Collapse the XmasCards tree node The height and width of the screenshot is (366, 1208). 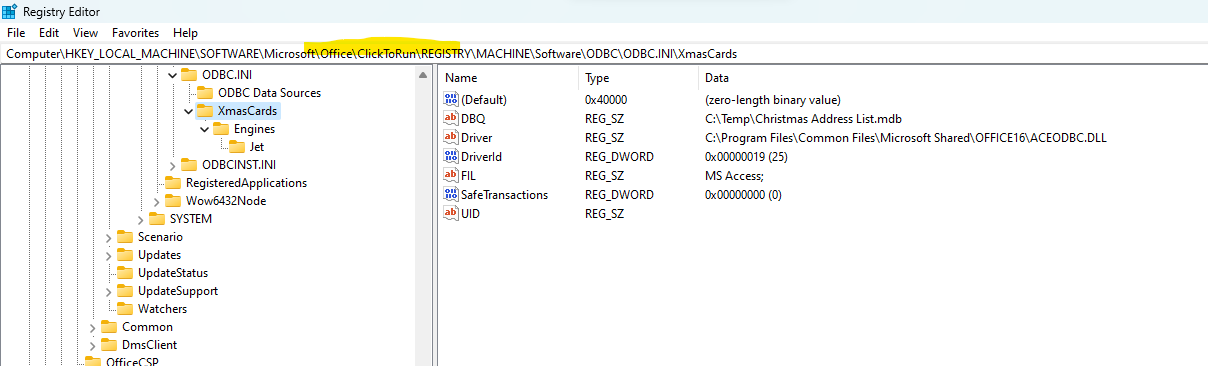189,111
